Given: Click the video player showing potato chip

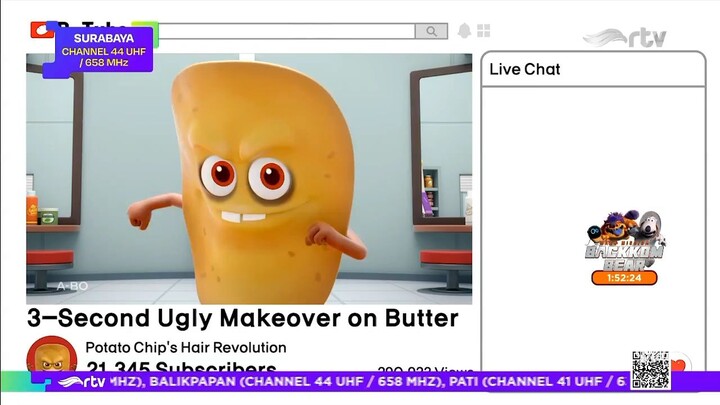Looking at the screenshot, I should coord(249,178).
